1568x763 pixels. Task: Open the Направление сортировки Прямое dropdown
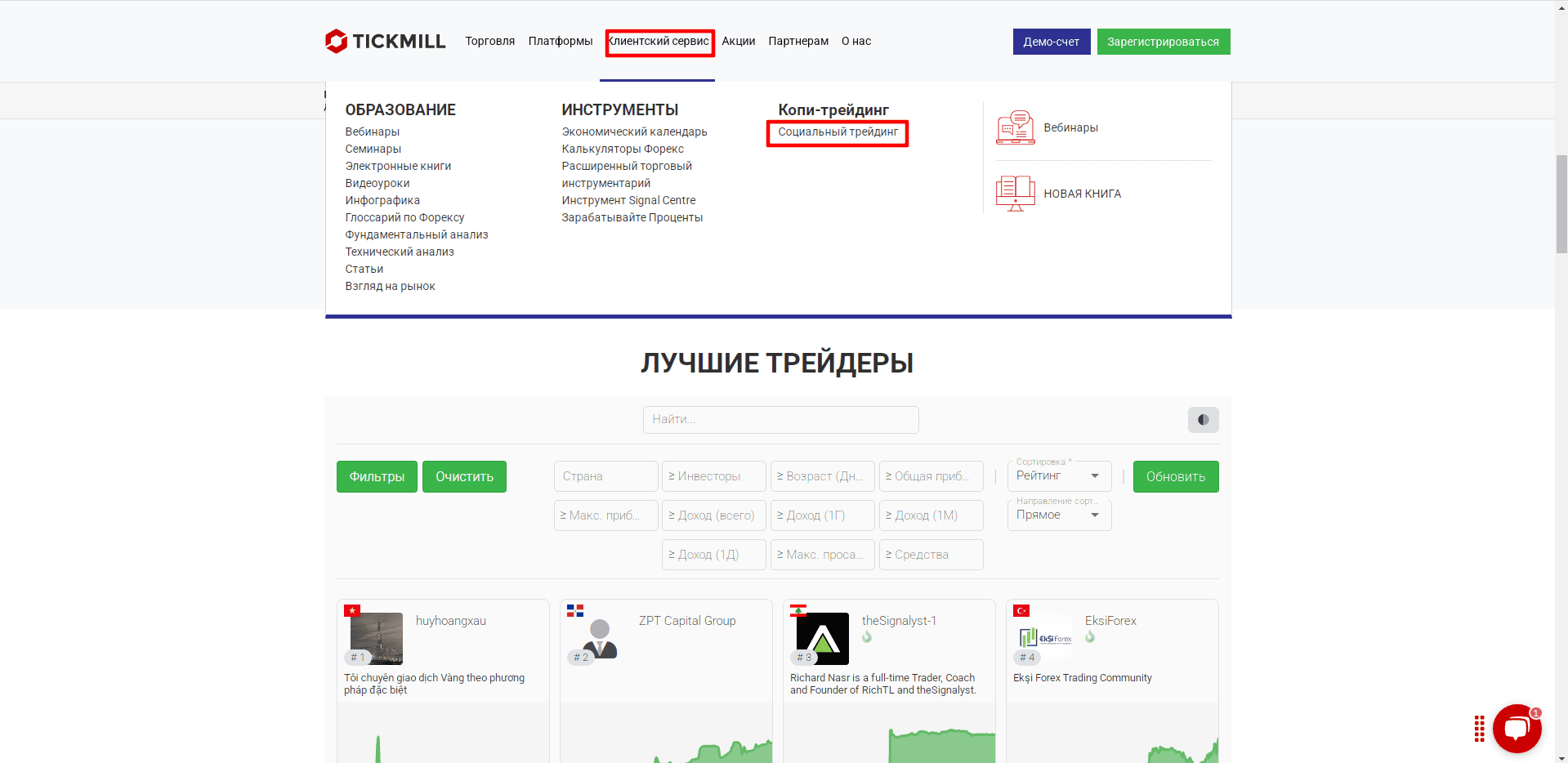(1059, 515)
